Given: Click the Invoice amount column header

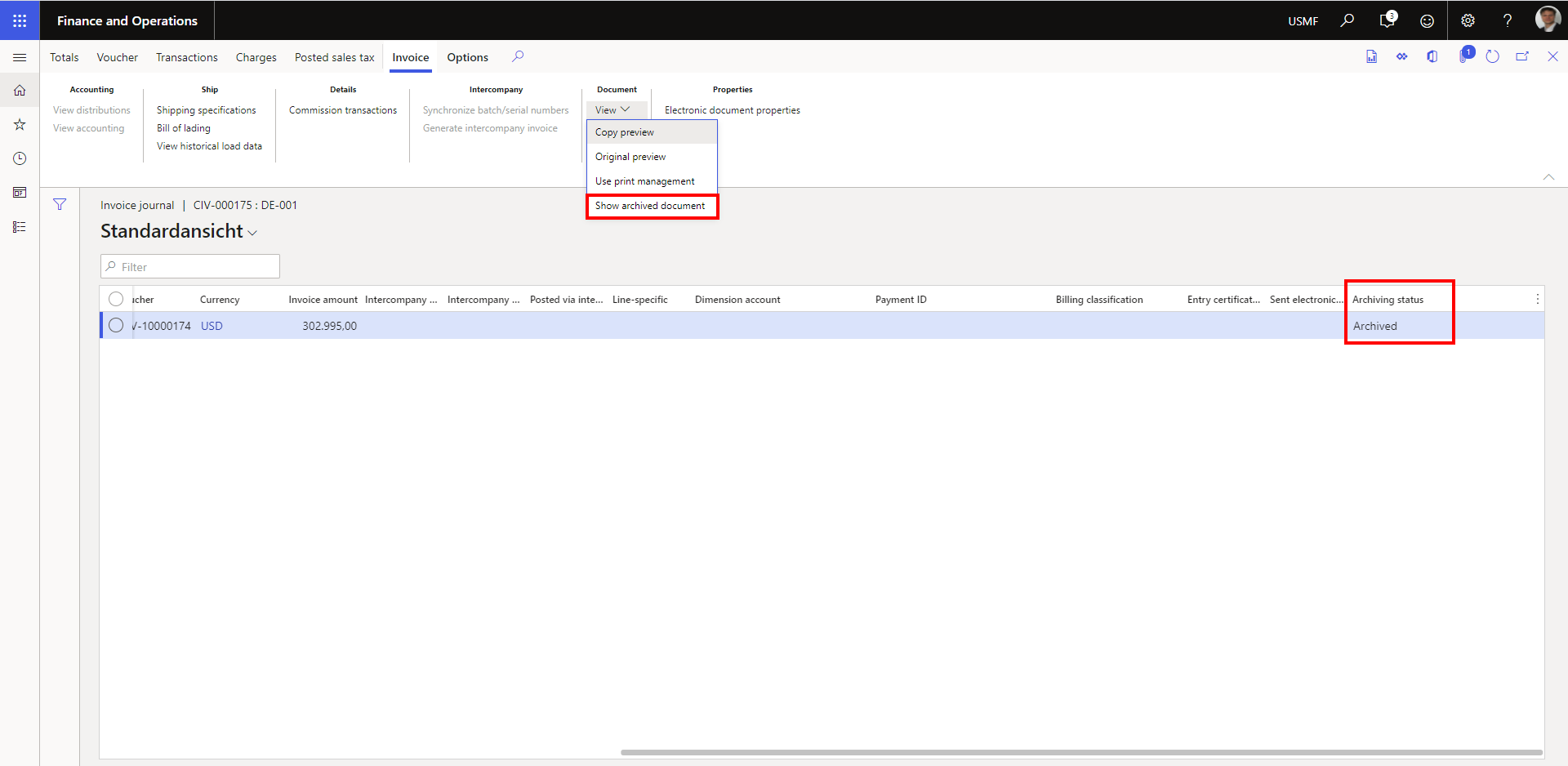Looking at the screenshot, I should tap(323, 300).
